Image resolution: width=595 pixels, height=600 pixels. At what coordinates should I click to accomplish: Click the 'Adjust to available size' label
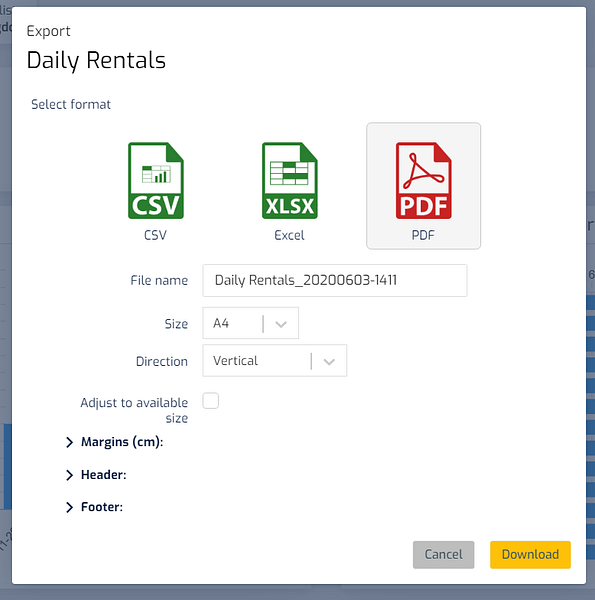(x=134, y=410)
